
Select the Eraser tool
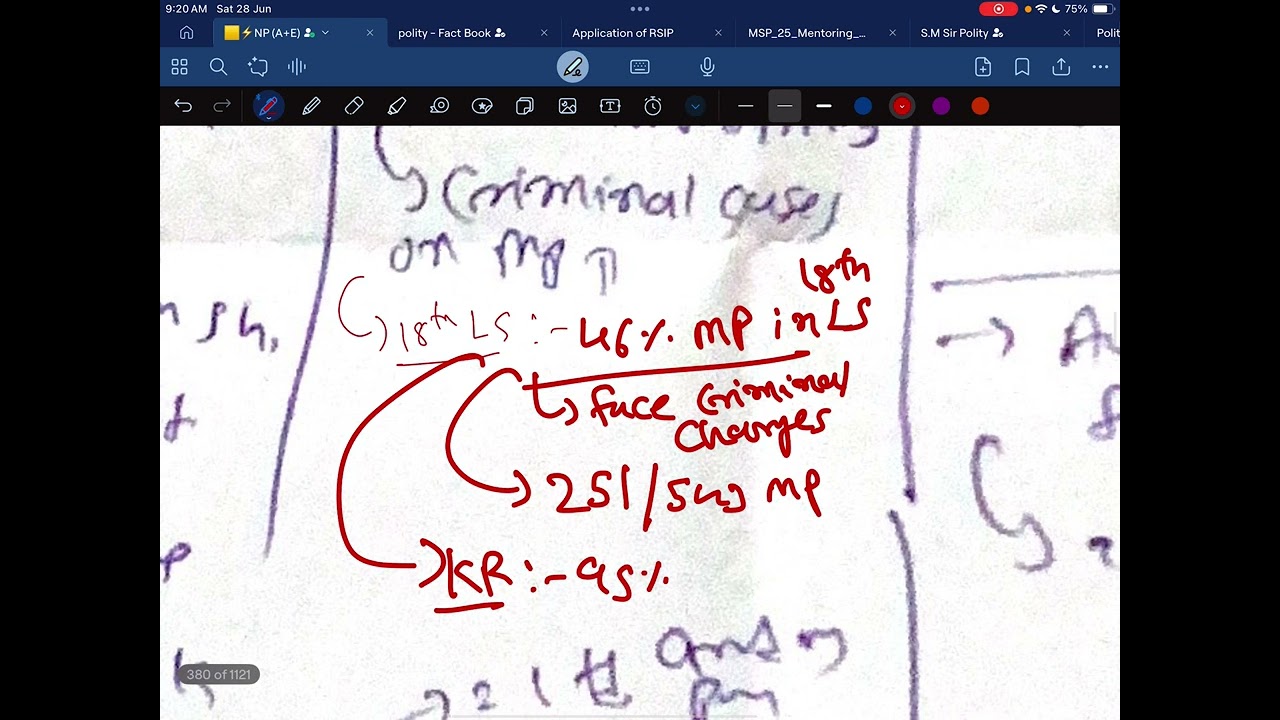point(354,106)
